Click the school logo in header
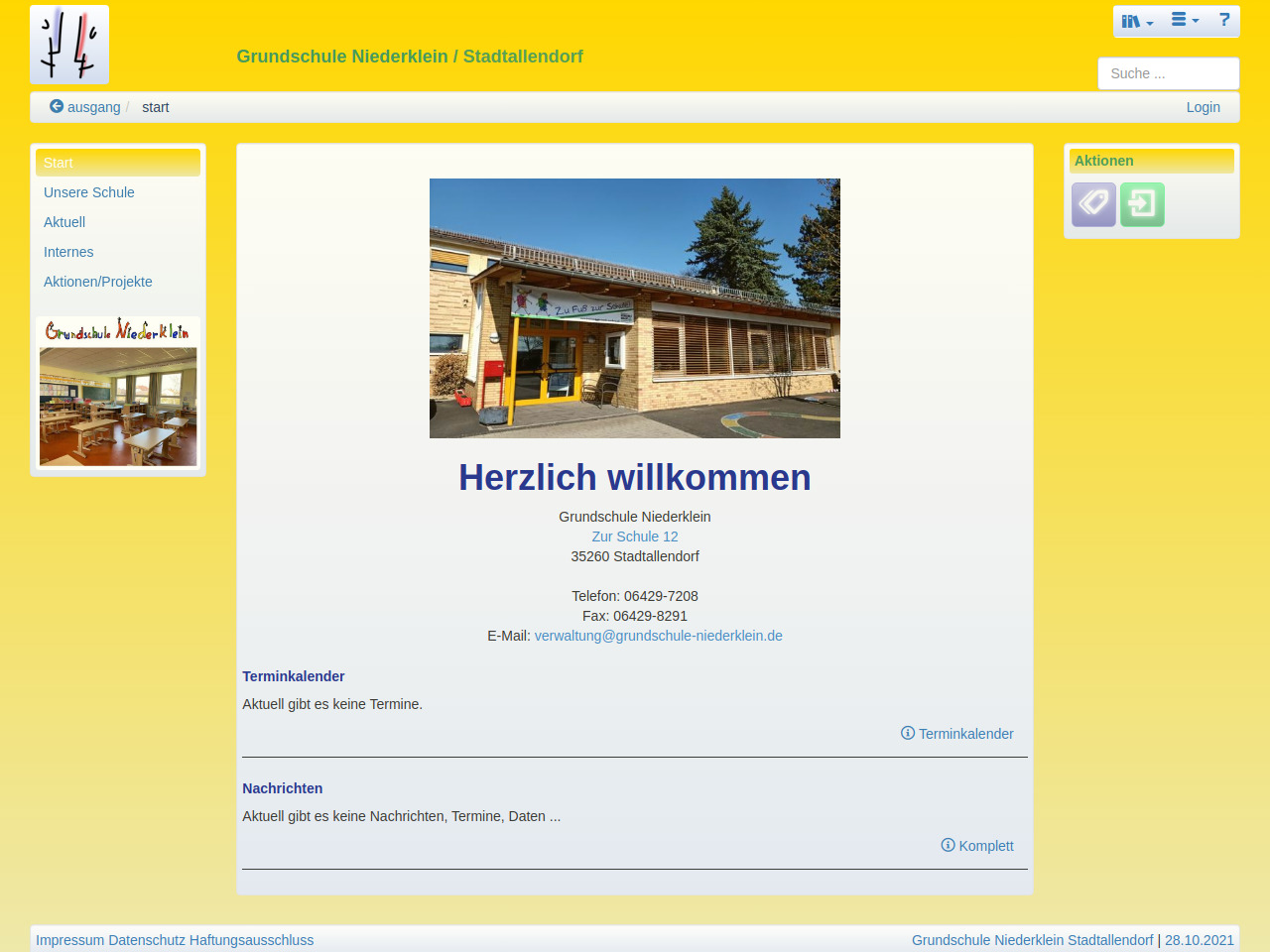 pyautogui.click(x=69, y=45)
